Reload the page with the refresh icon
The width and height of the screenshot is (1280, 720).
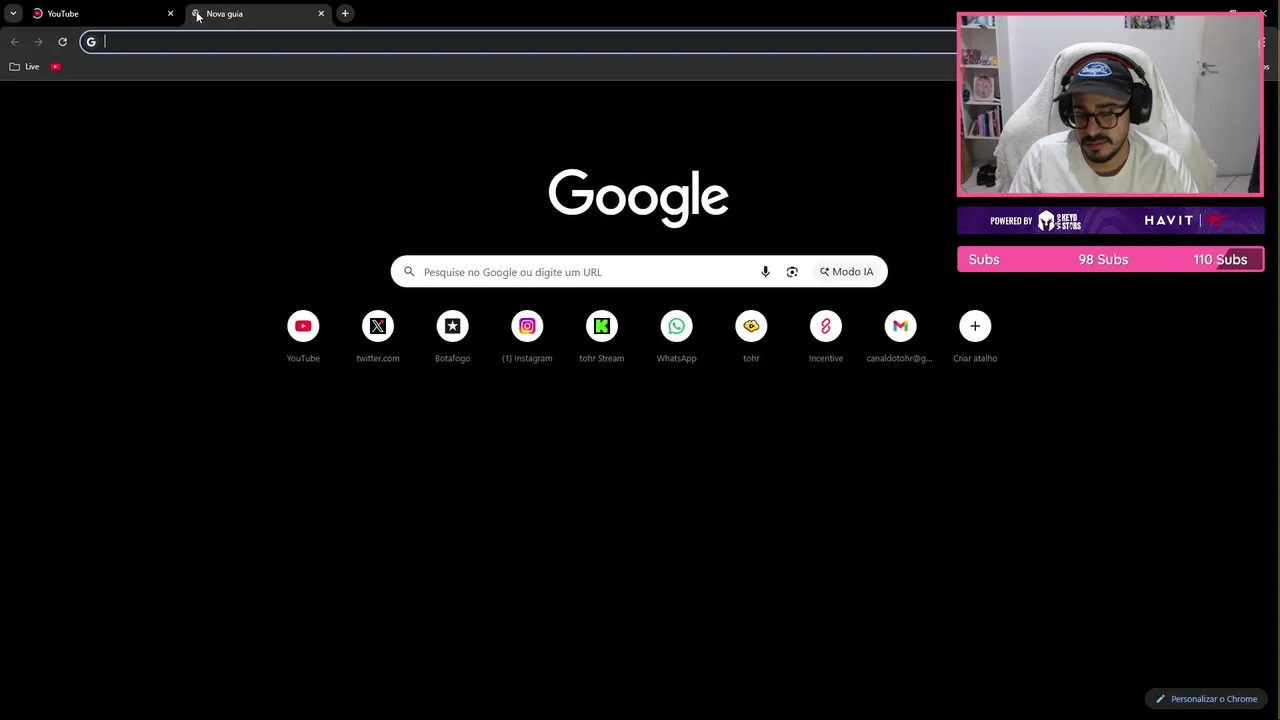[62, 42]
